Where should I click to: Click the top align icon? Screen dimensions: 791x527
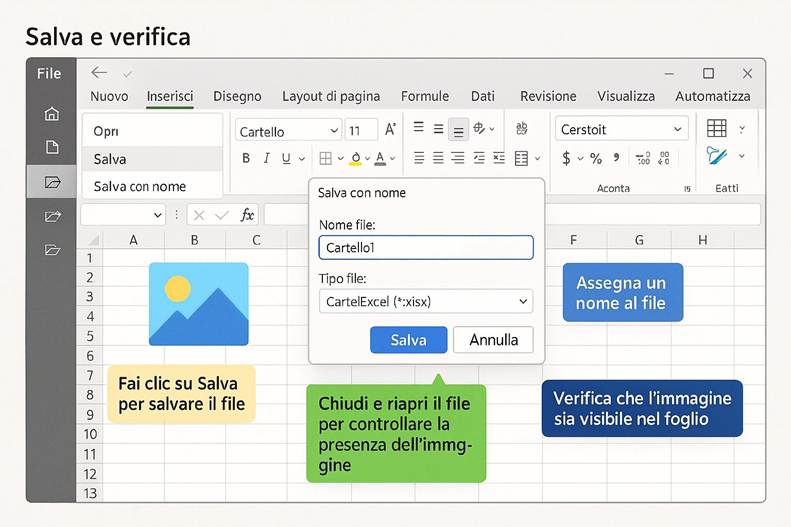pyautogui.click(x=419, y=127)
